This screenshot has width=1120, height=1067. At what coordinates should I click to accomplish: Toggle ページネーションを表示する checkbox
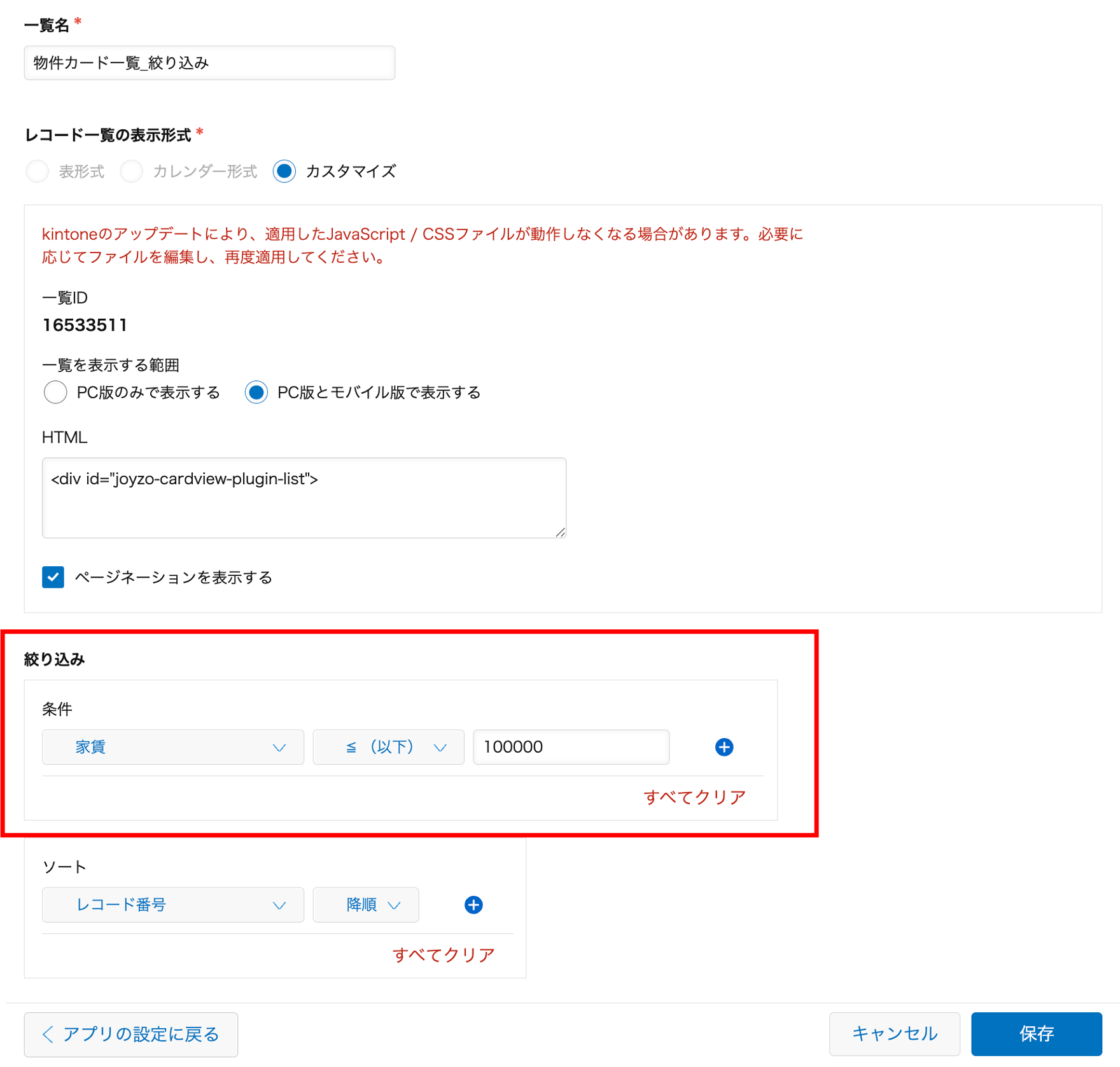pyautogui.click(x=53, y=577)
